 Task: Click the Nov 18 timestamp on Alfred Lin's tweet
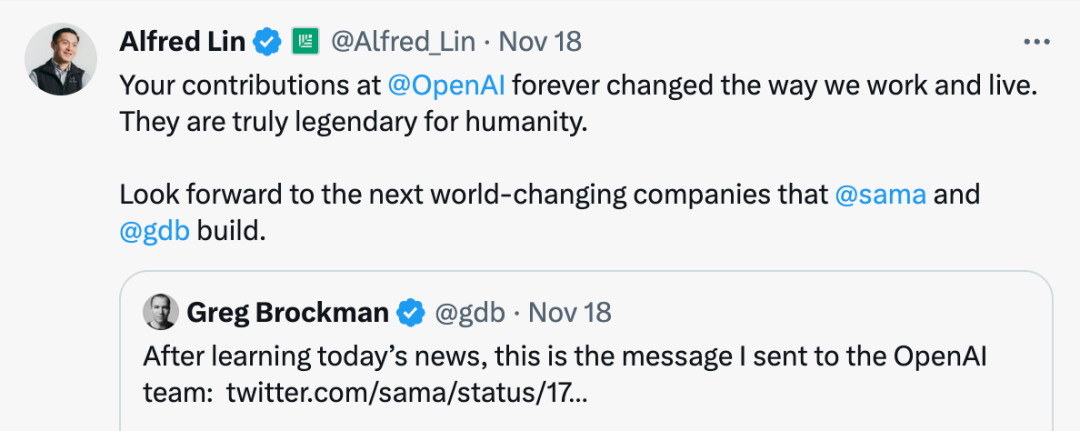click(540, 42)
